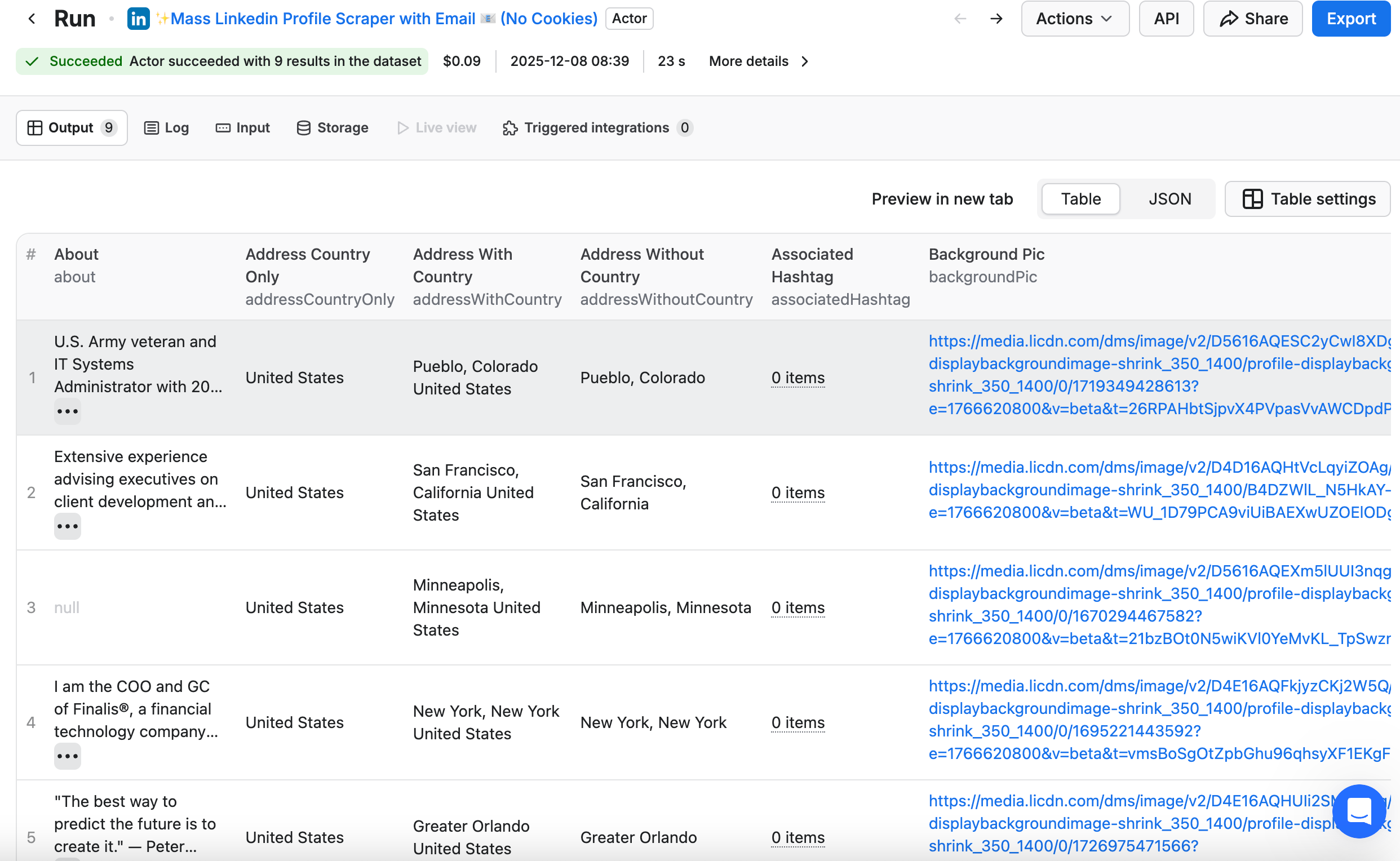Open the Actions dropdown menu
The image size is (1400, 861).
point(1074,19)
